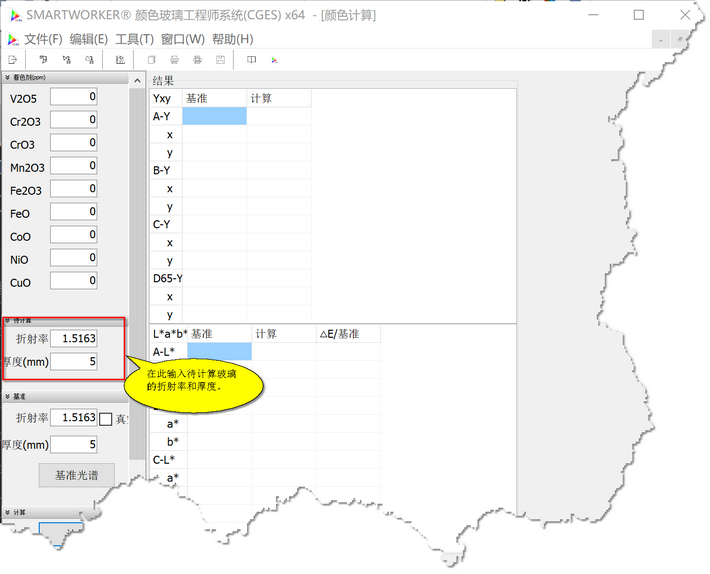
Task: Click the floppy disk save icon
Action: tap(220, 60)
